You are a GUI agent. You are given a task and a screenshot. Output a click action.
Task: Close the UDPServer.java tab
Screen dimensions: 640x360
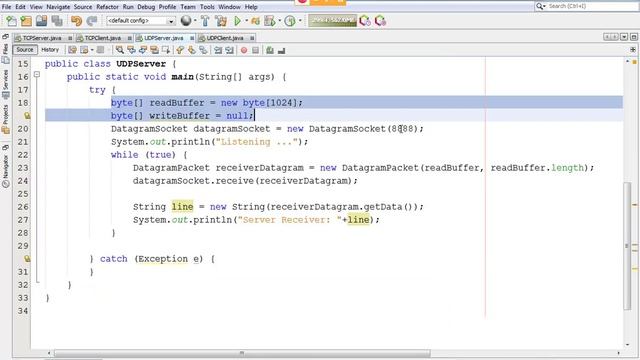191,38
